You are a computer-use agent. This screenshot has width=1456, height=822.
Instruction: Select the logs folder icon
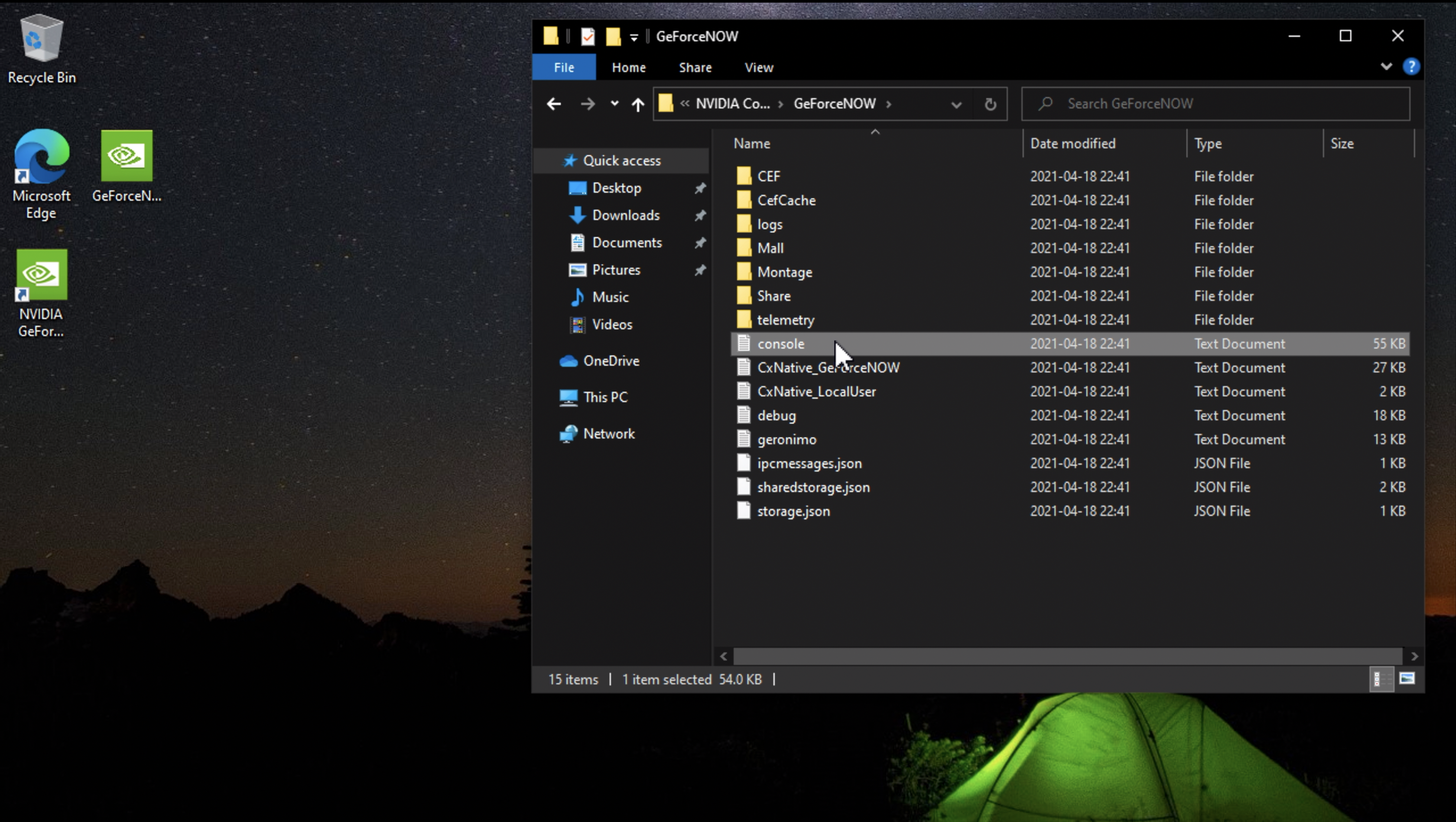[x=744, y=224]
